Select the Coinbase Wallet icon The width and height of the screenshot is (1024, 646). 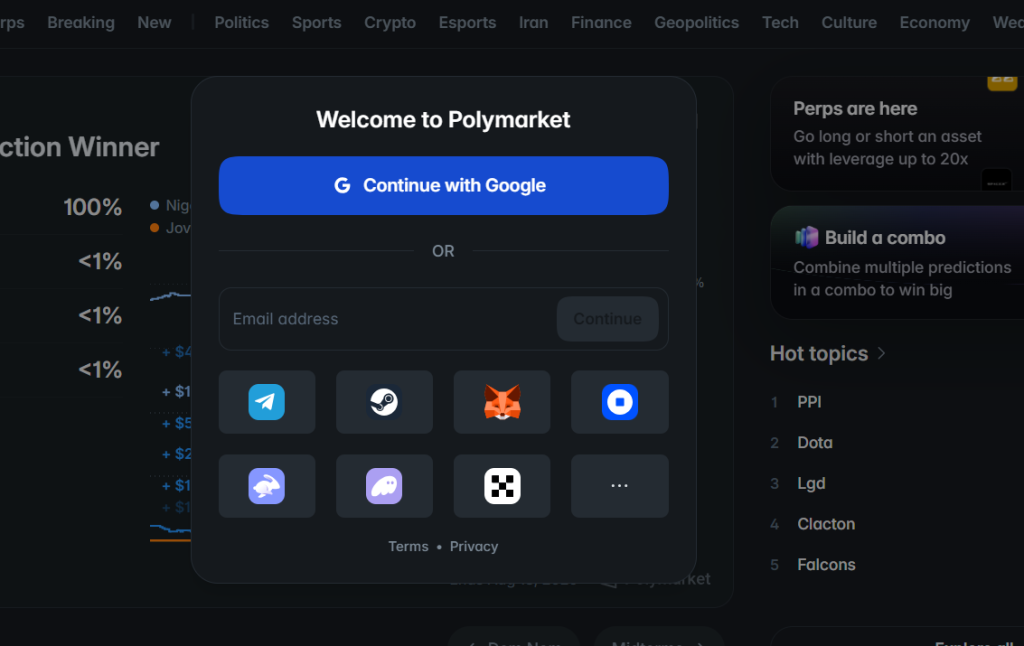pos(620,402)
